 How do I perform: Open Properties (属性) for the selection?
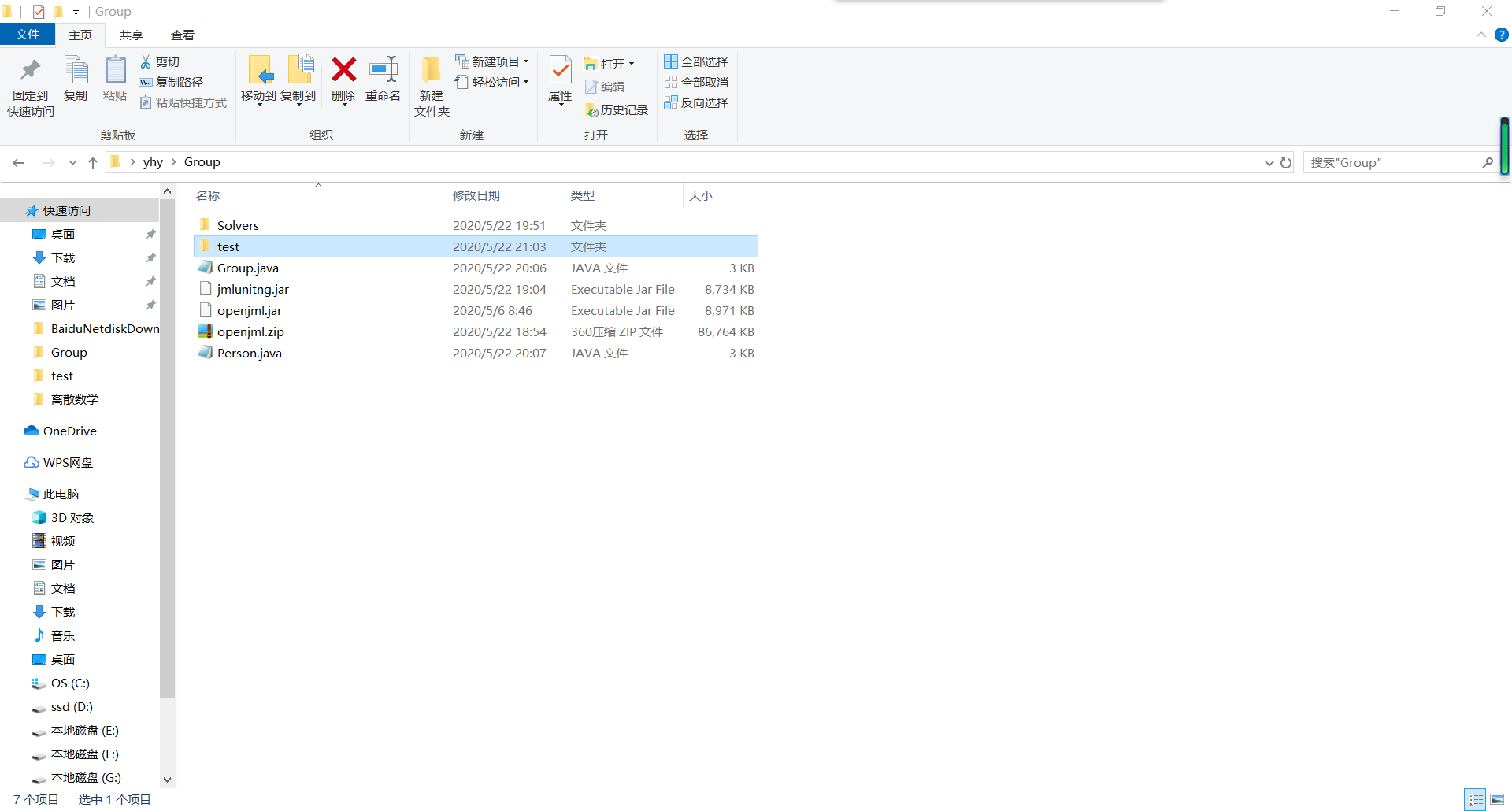tap(560, 80)
